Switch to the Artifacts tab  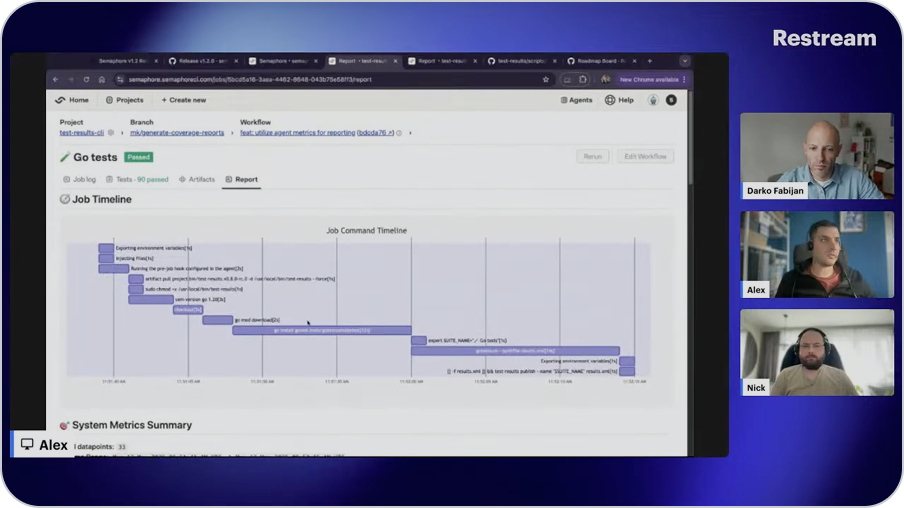click(x=197, y=179)
